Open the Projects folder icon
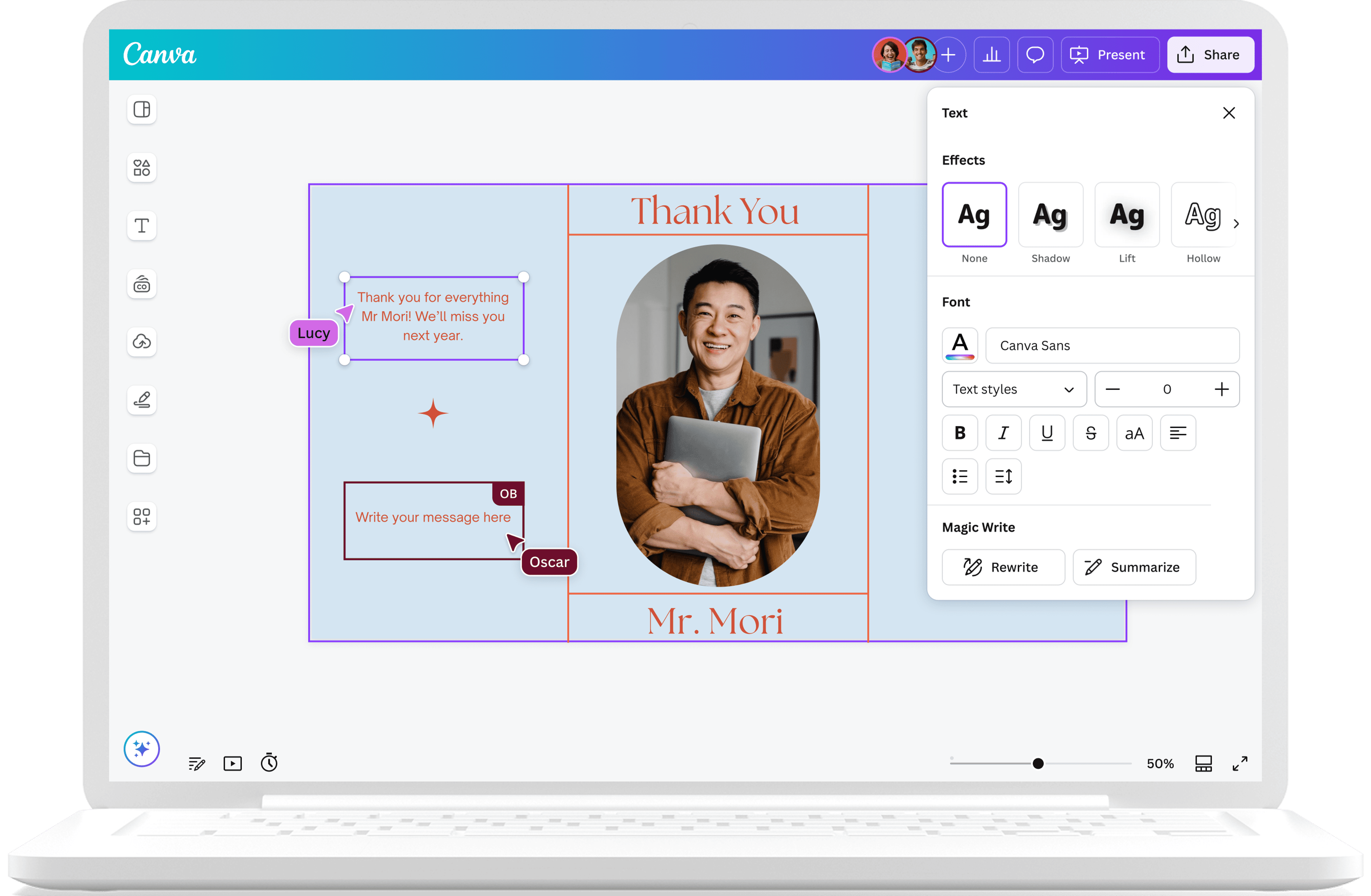Viewport: 1371px width, 896px height. [x=142, y=458]
